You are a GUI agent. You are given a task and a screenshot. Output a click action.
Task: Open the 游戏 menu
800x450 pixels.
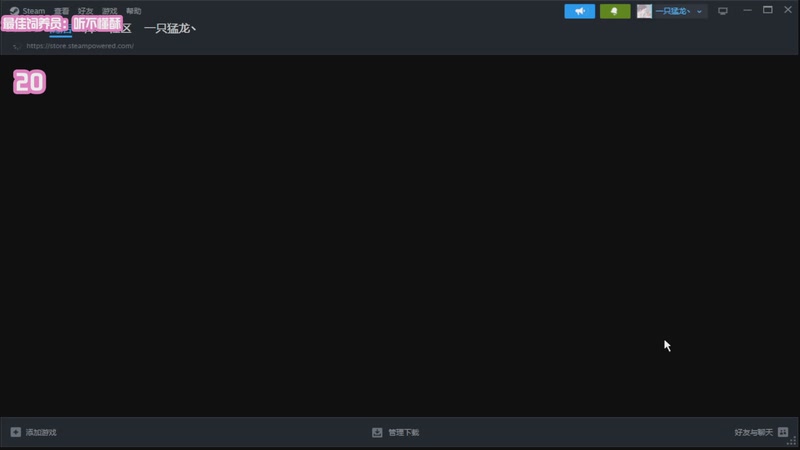(110, 11)
